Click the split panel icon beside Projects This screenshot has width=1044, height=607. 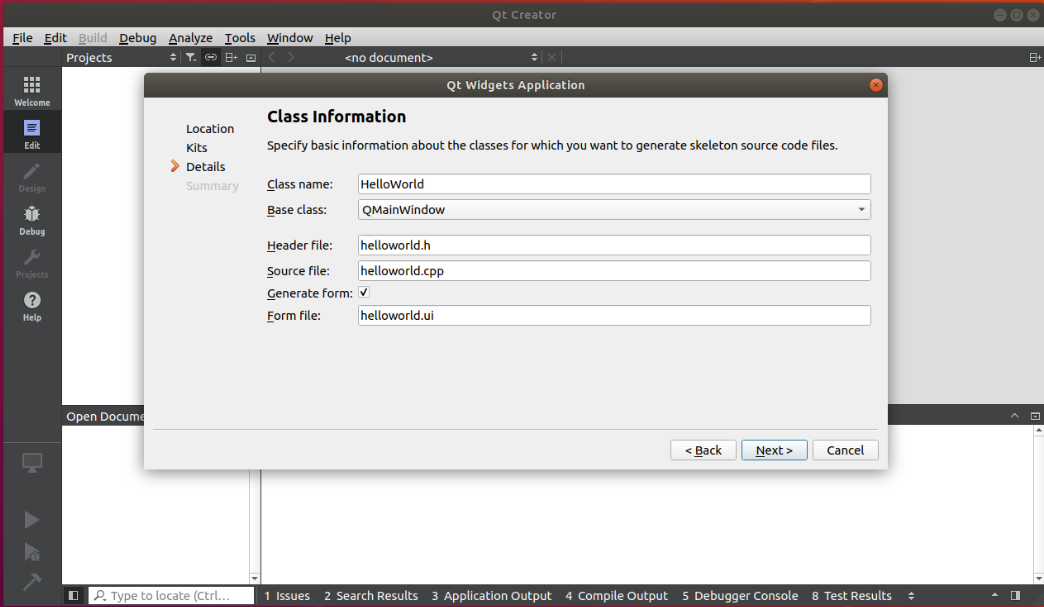click(231, 58)
